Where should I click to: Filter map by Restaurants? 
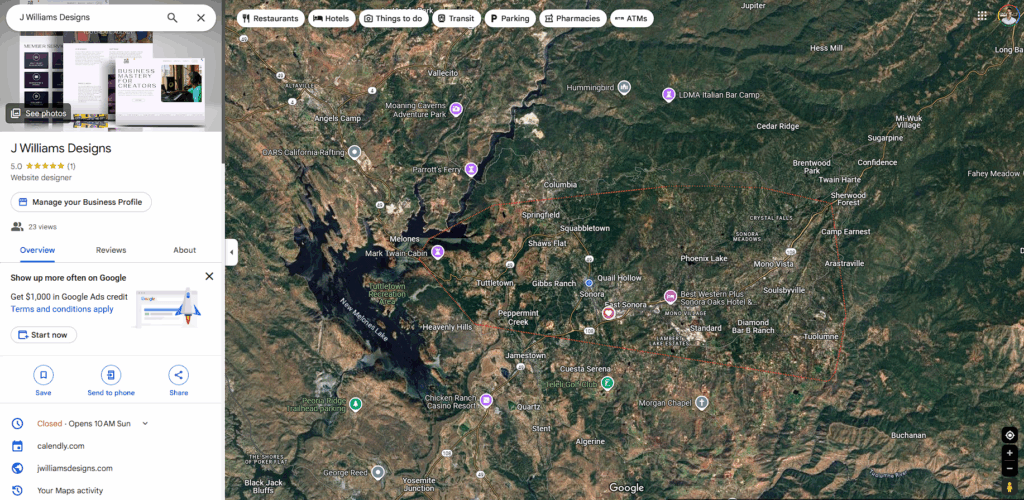(270, 18)
